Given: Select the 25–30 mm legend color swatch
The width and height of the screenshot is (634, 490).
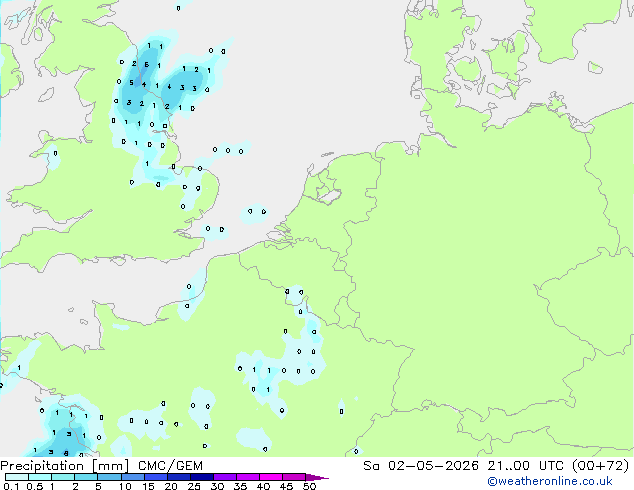Looking at the screenshot, I should [201, 477].
